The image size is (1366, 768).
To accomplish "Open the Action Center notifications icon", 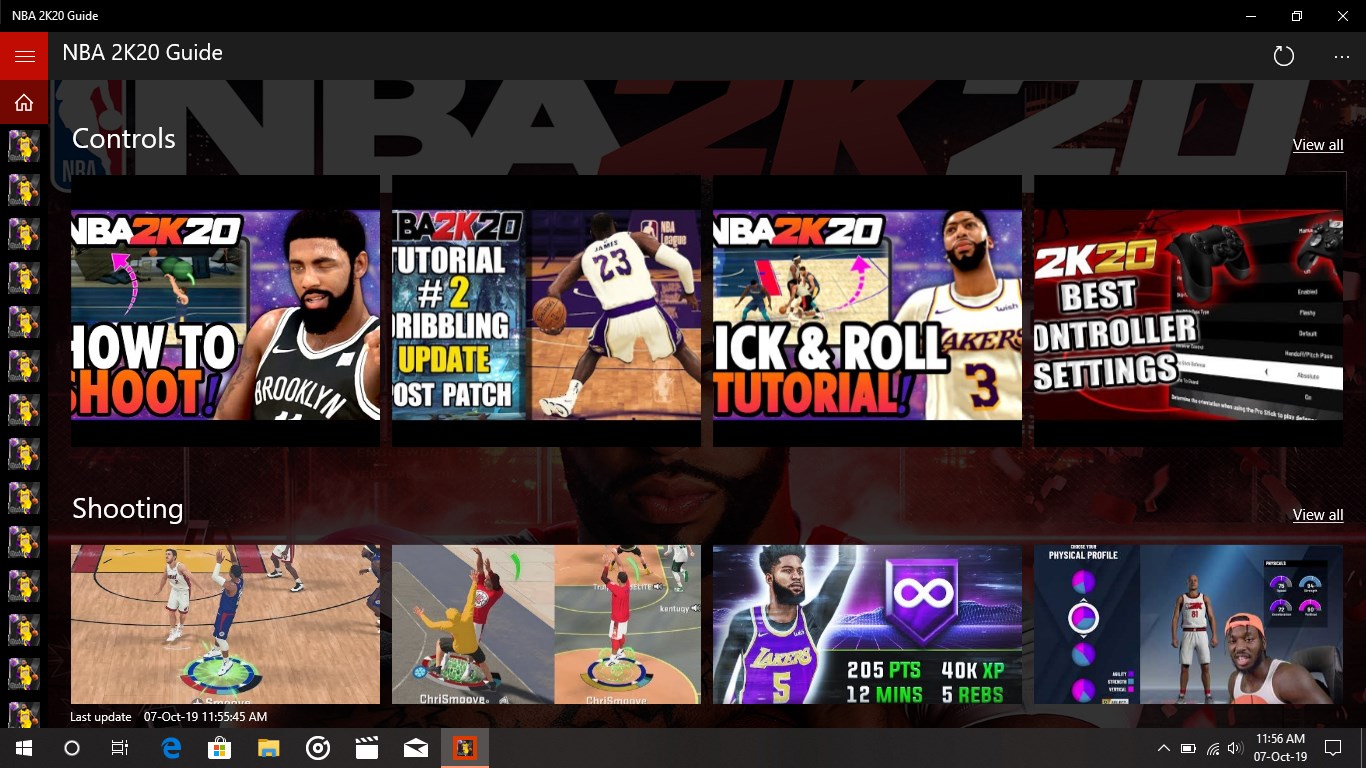I will [1333, 748].
